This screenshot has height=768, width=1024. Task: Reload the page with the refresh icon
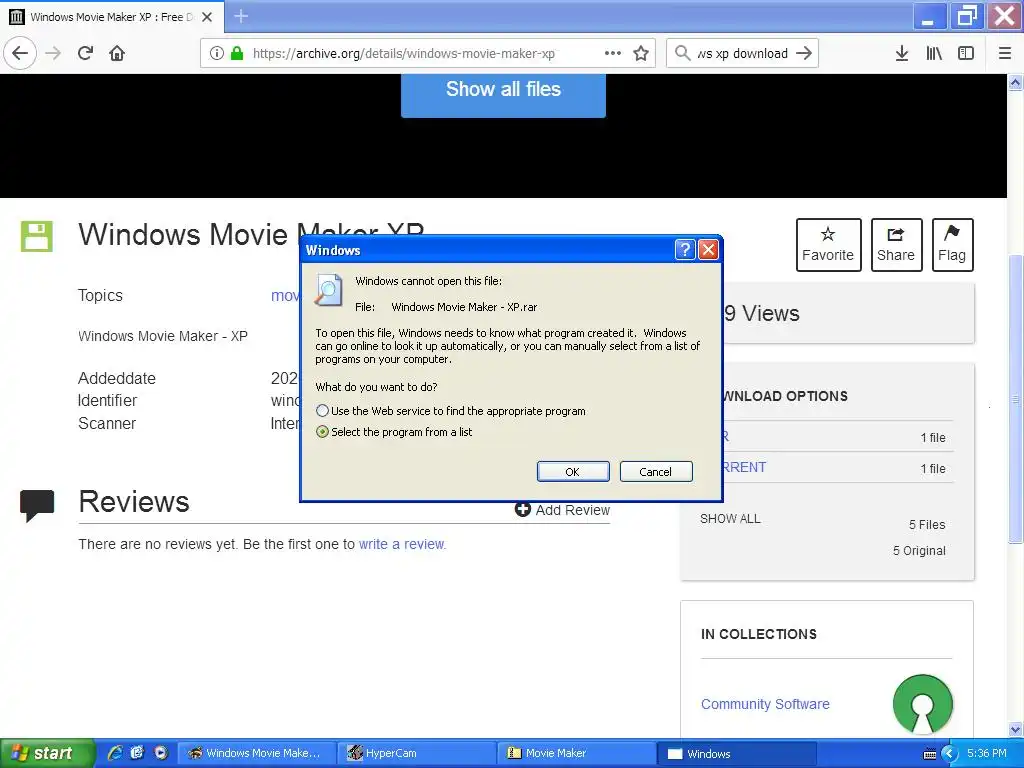click(85, 54)
